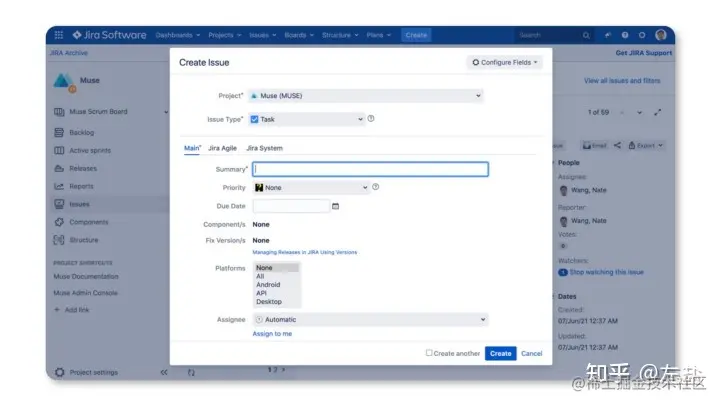720x405 pixels.
Task: Switch to the Jira Agile tab
Action: coord(222,148)
